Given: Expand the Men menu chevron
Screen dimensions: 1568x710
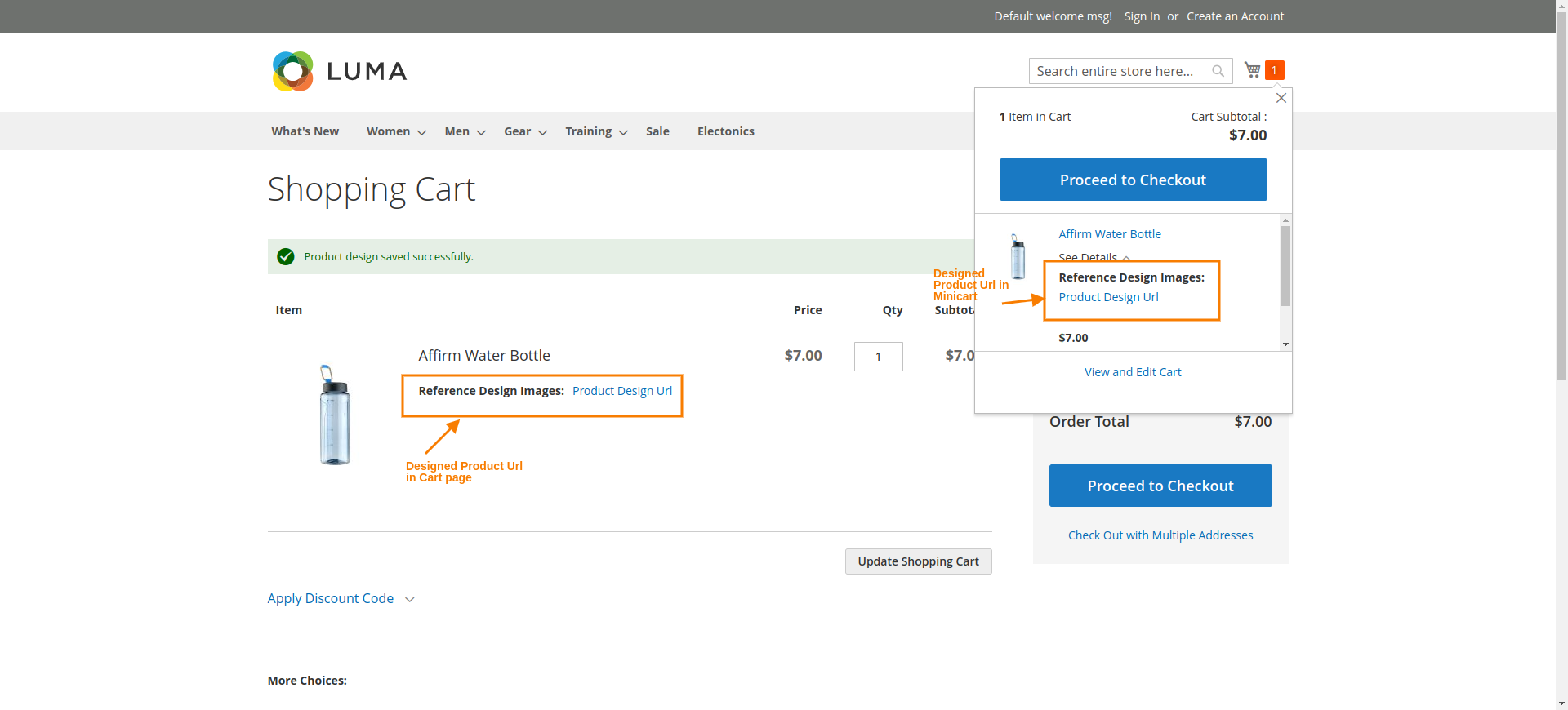Looking at the screenshot, I should pyautogui.click(x=481, y=132).
